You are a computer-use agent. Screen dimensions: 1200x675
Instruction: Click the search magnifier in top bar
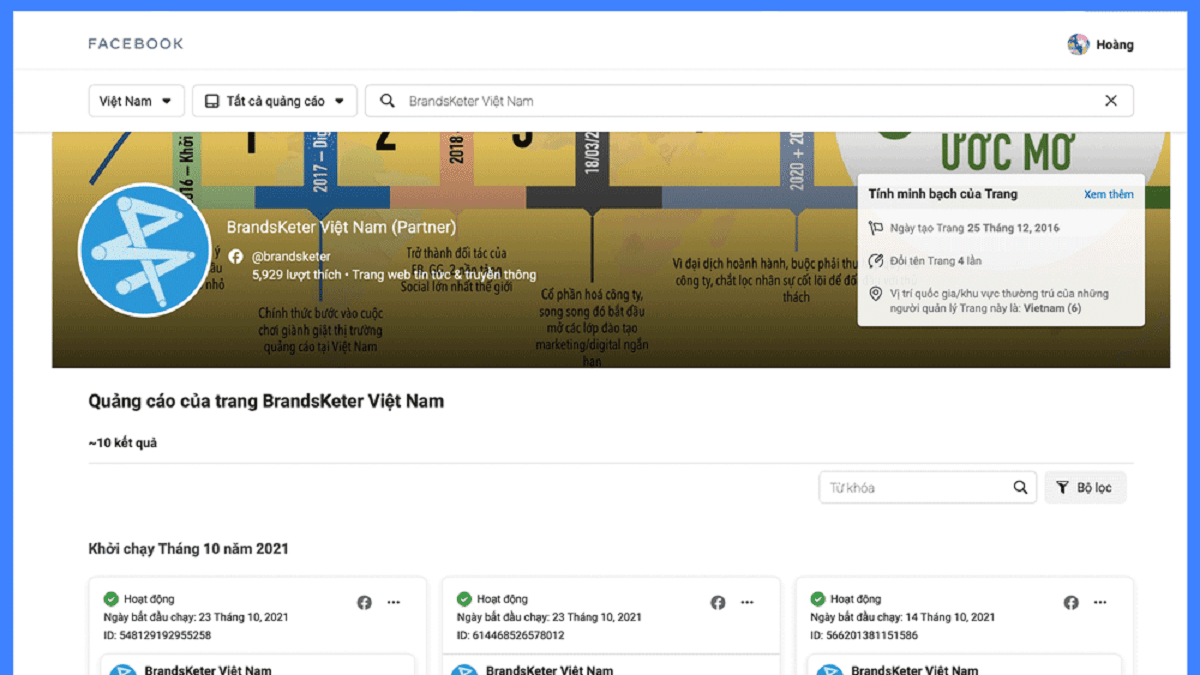tap(387, 101)
